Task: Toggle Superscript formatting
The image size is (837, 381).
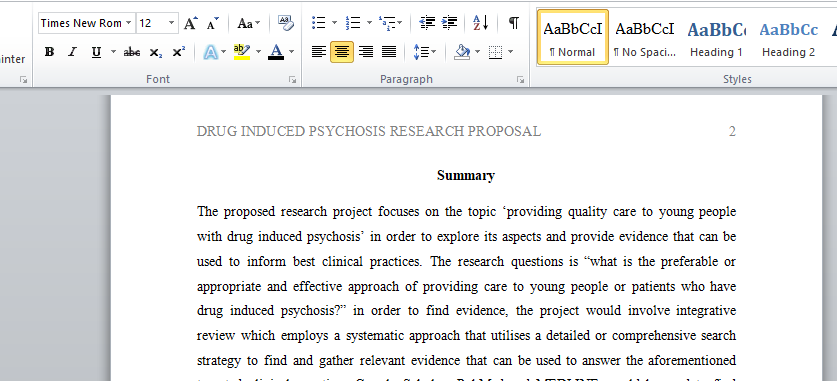Action: (x=179, y=52)
